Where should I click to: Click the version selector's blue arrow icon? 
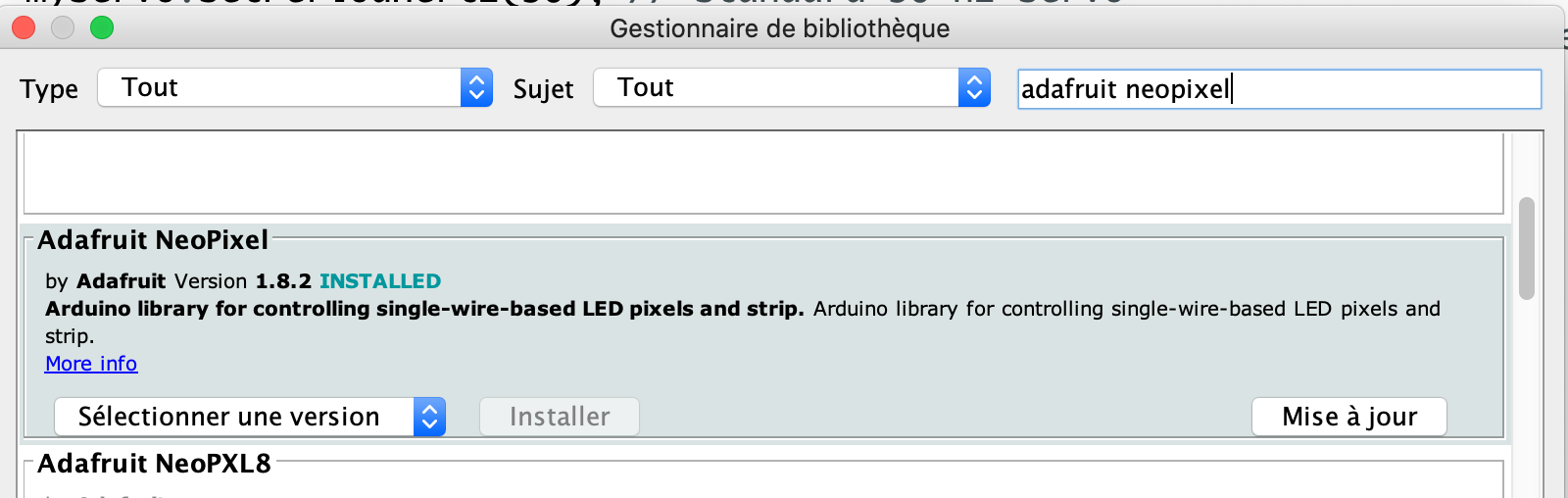[429, 417]
